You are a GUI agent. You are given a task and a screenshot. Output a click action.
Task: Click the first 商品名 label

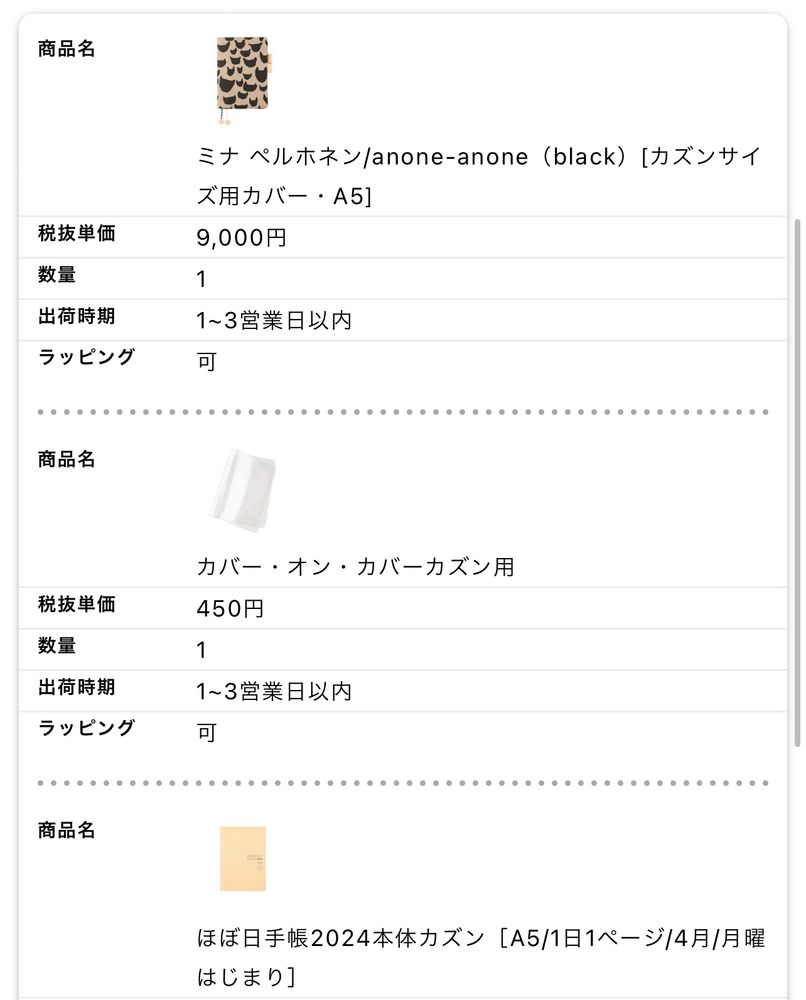(x=66, y=48)
